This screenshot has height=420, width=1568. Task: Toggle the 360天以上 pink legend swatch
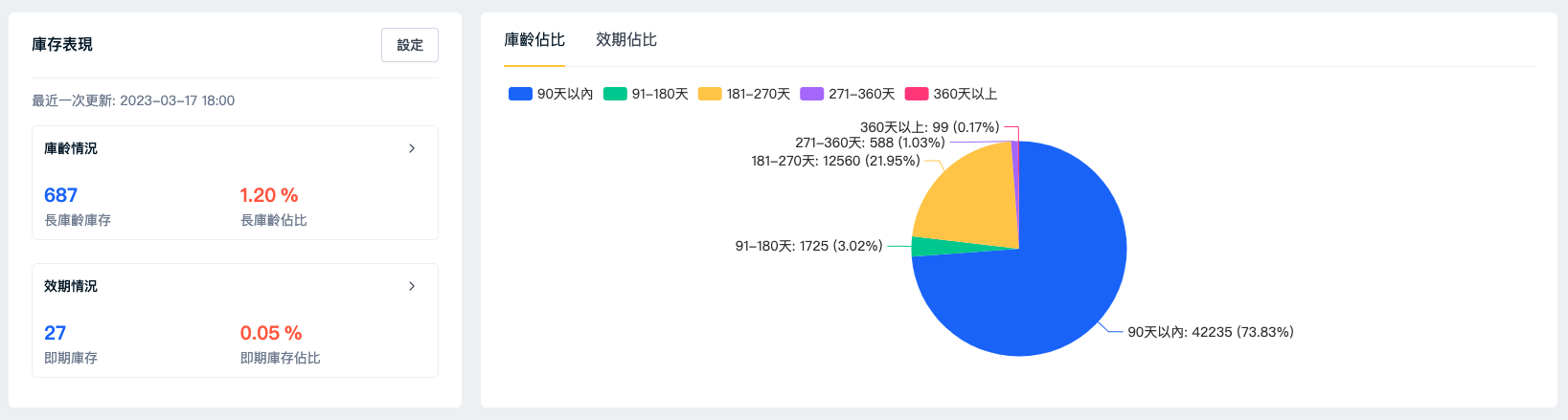coord(917,94)
